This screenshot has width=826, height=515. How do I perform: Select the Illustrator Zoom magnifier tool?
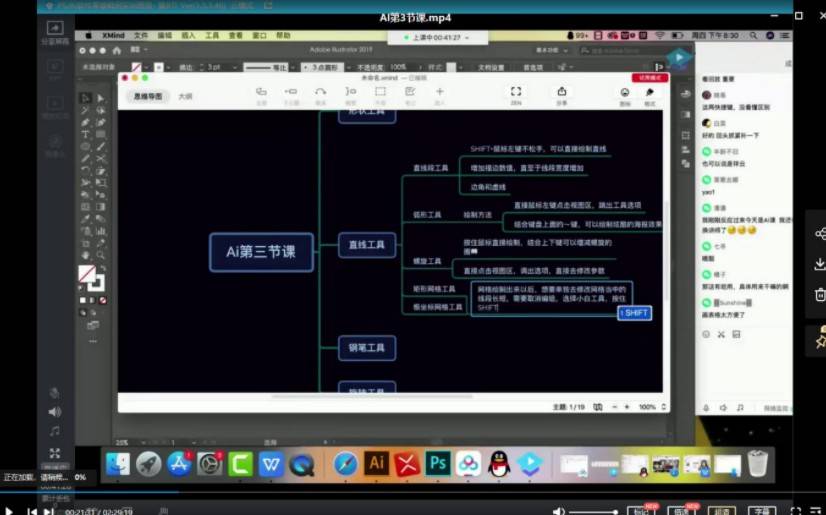tap(101, 255)
